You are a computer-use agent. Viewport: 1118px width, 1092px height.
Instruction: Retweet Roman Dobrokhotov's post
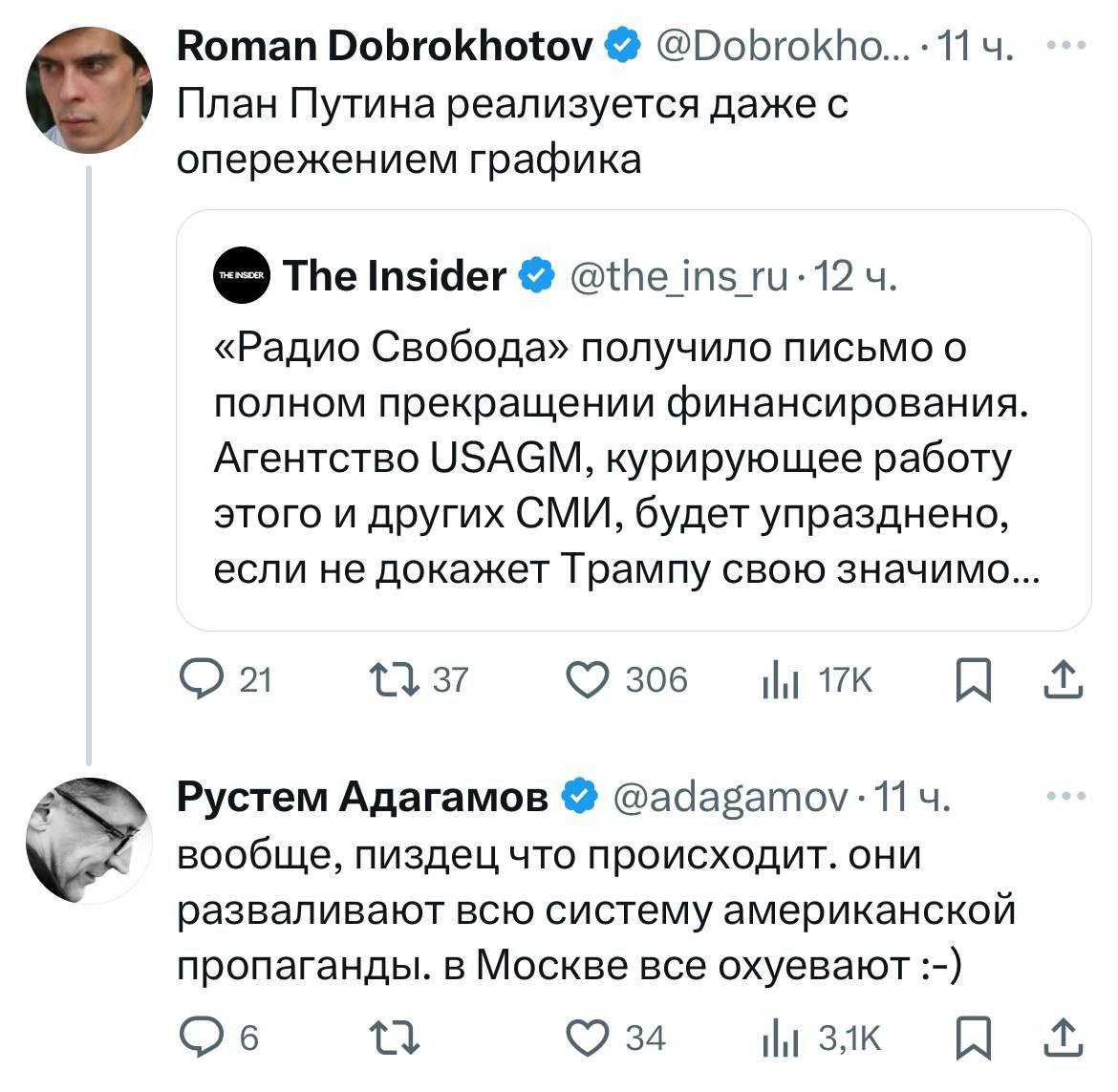pos(395,680)
